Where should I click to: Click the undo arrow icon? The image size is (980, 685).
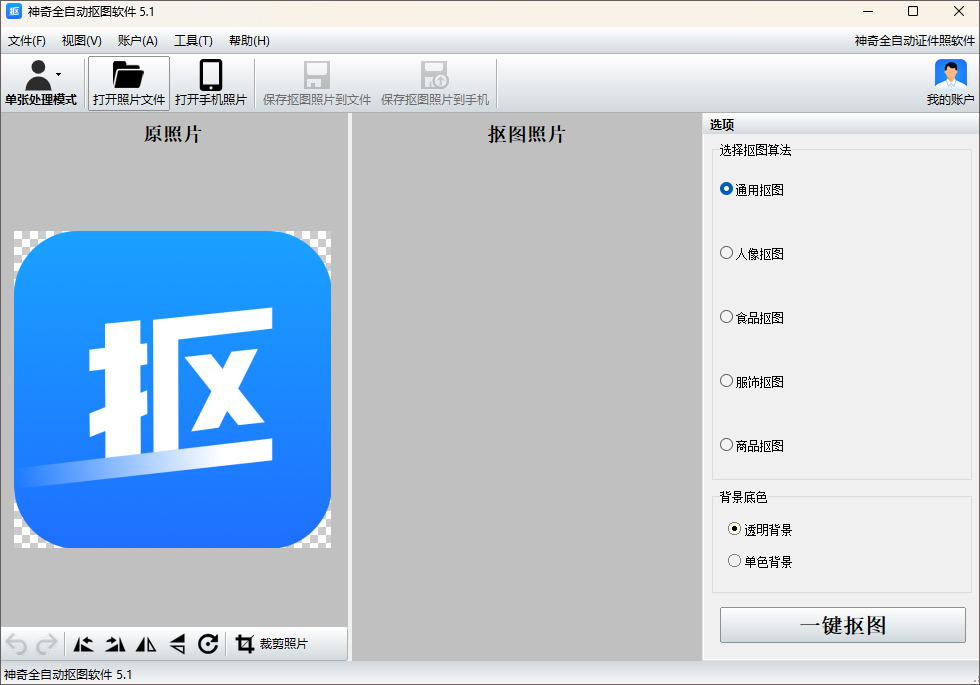pos(16,644)
